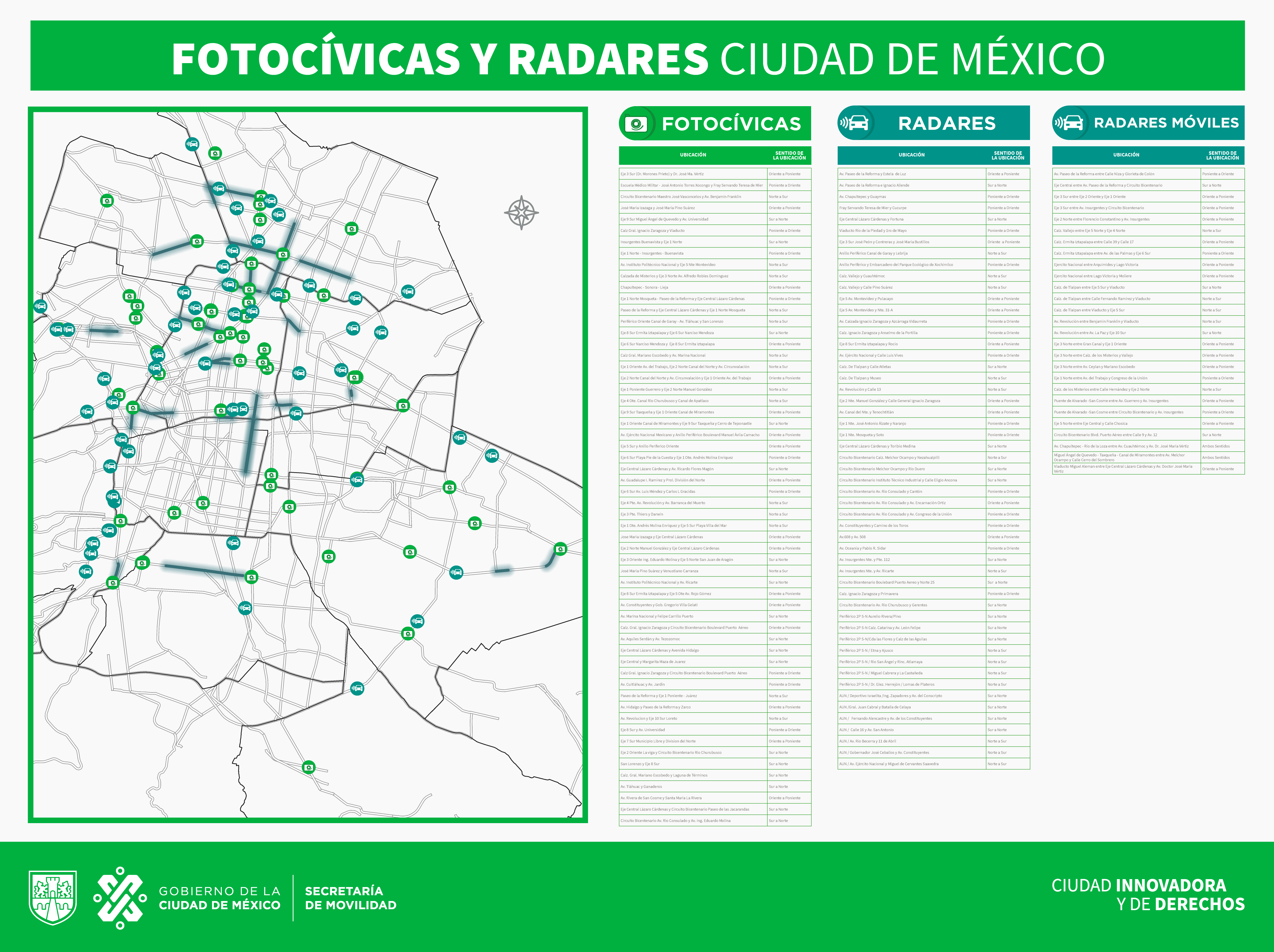Screen dimensions: 1274x952
Task: Select mobile radar row Calz. Vallejo entre Eje 5 Norte y Eje 4 Norte
Action: click(x=1148, y=230)
